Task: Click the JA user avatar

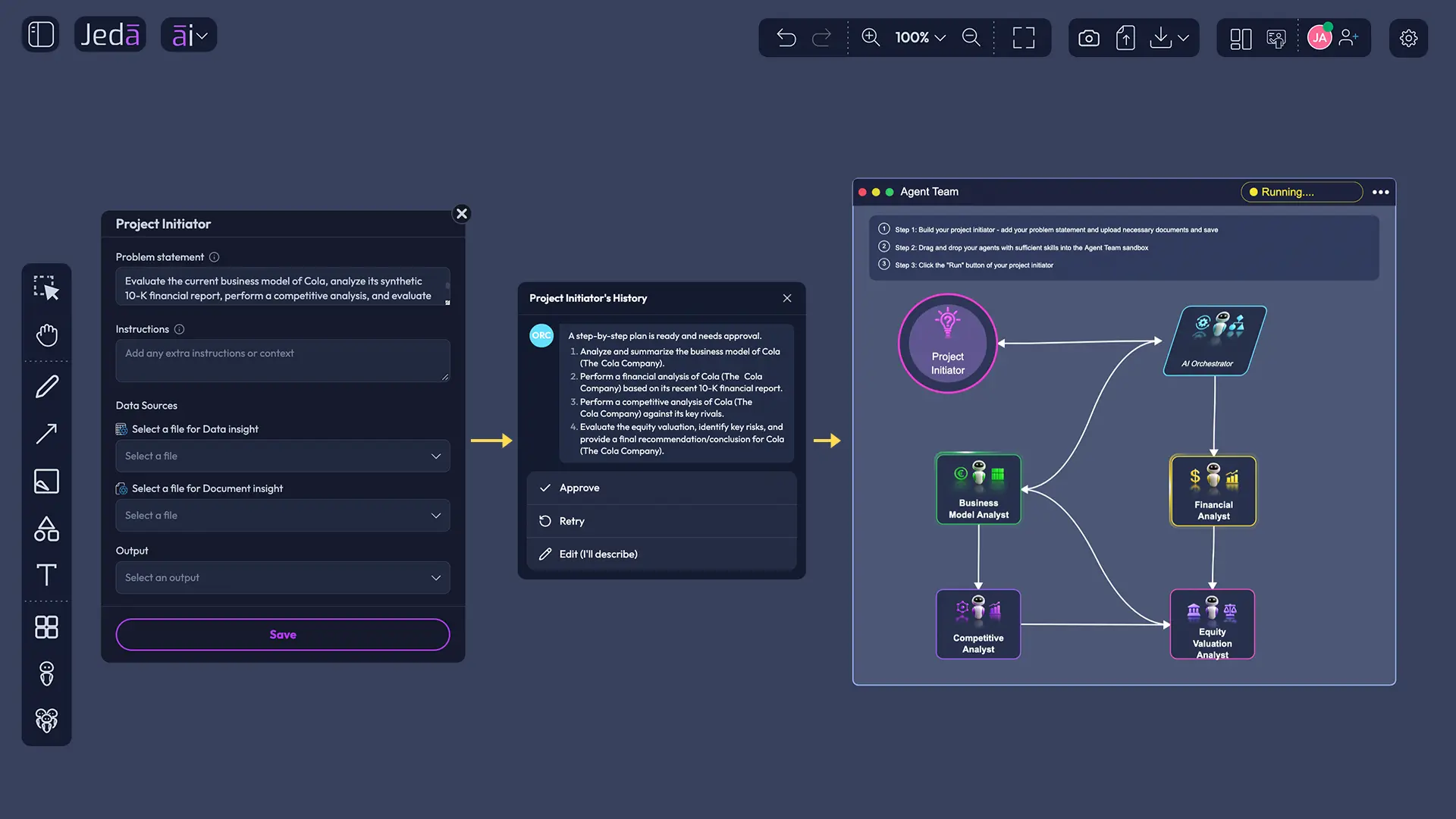Action: [x=1319, y=37]
